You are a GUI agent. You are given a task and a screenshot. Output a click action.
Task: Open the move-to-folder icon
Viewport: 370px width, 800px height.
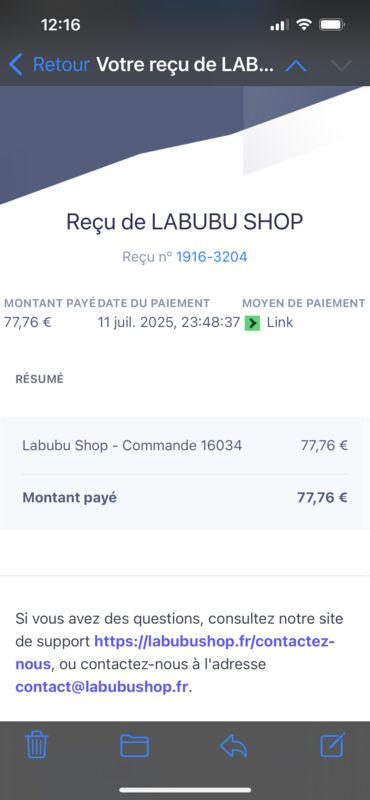[x=135, y=746]
